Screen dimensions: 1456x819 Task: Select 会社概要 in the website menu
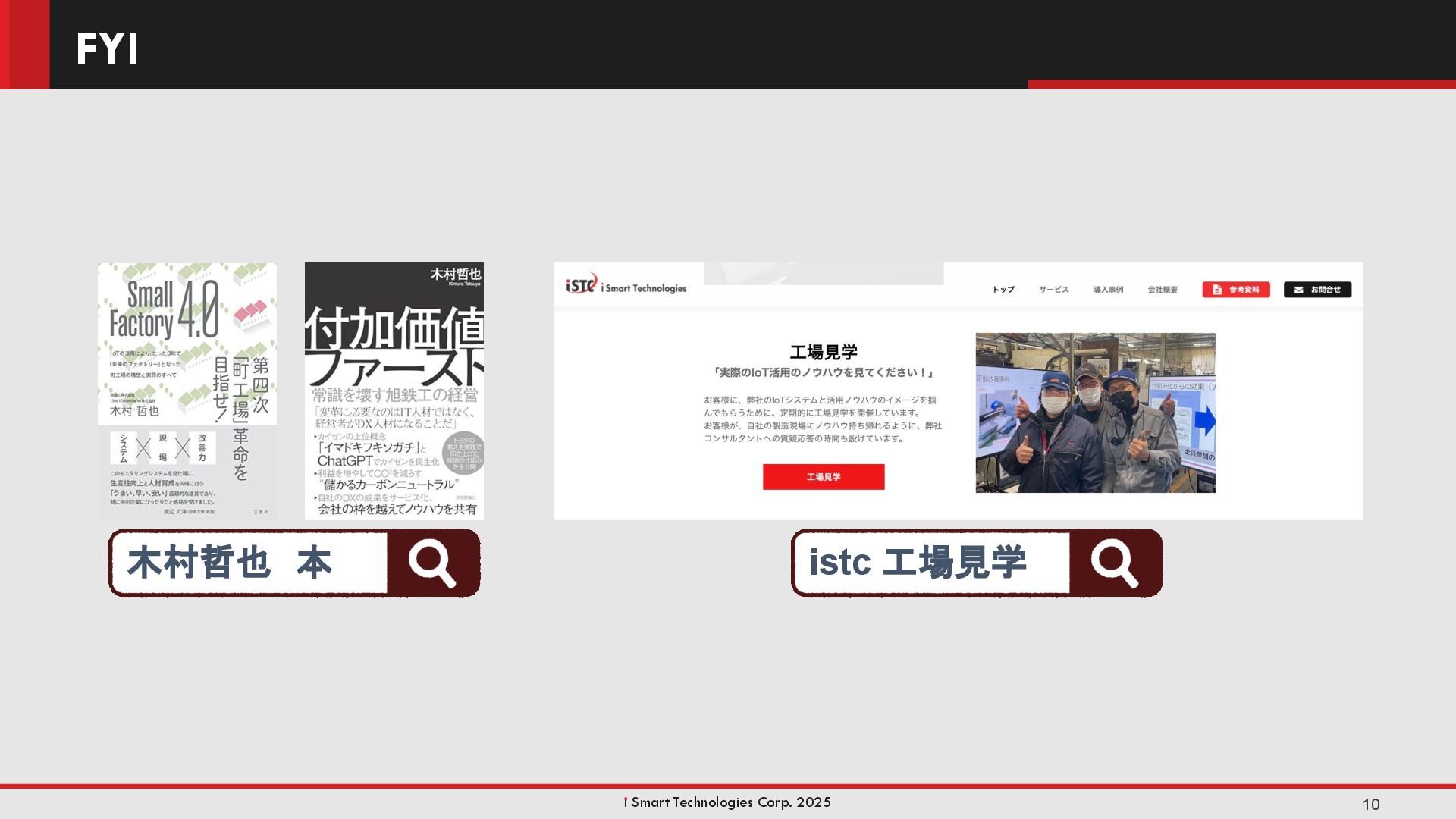[1163, 290]
